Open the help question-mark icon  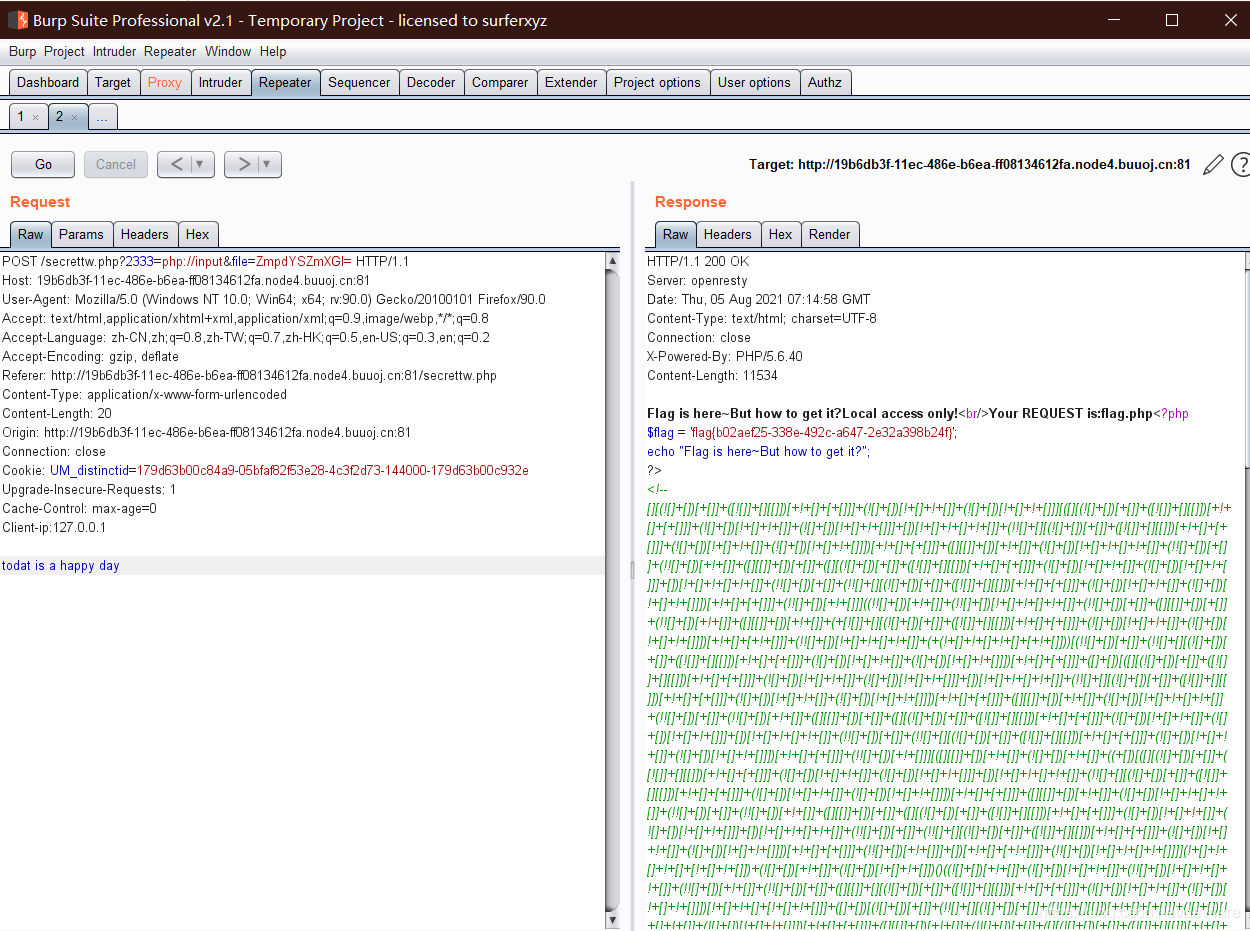pos(1241,165)
